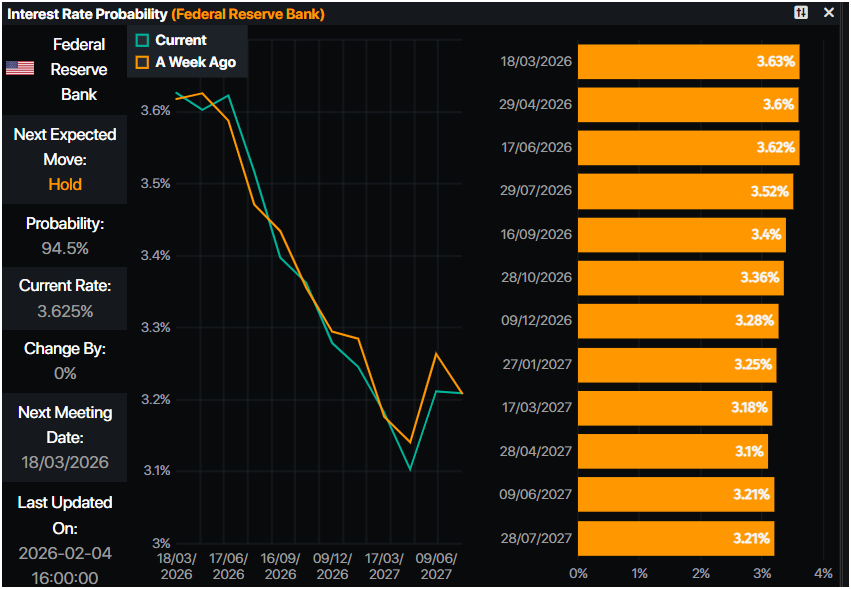Click the 3.625% current rate field
The height and width of the screenshot is (589, 851).
65,311
